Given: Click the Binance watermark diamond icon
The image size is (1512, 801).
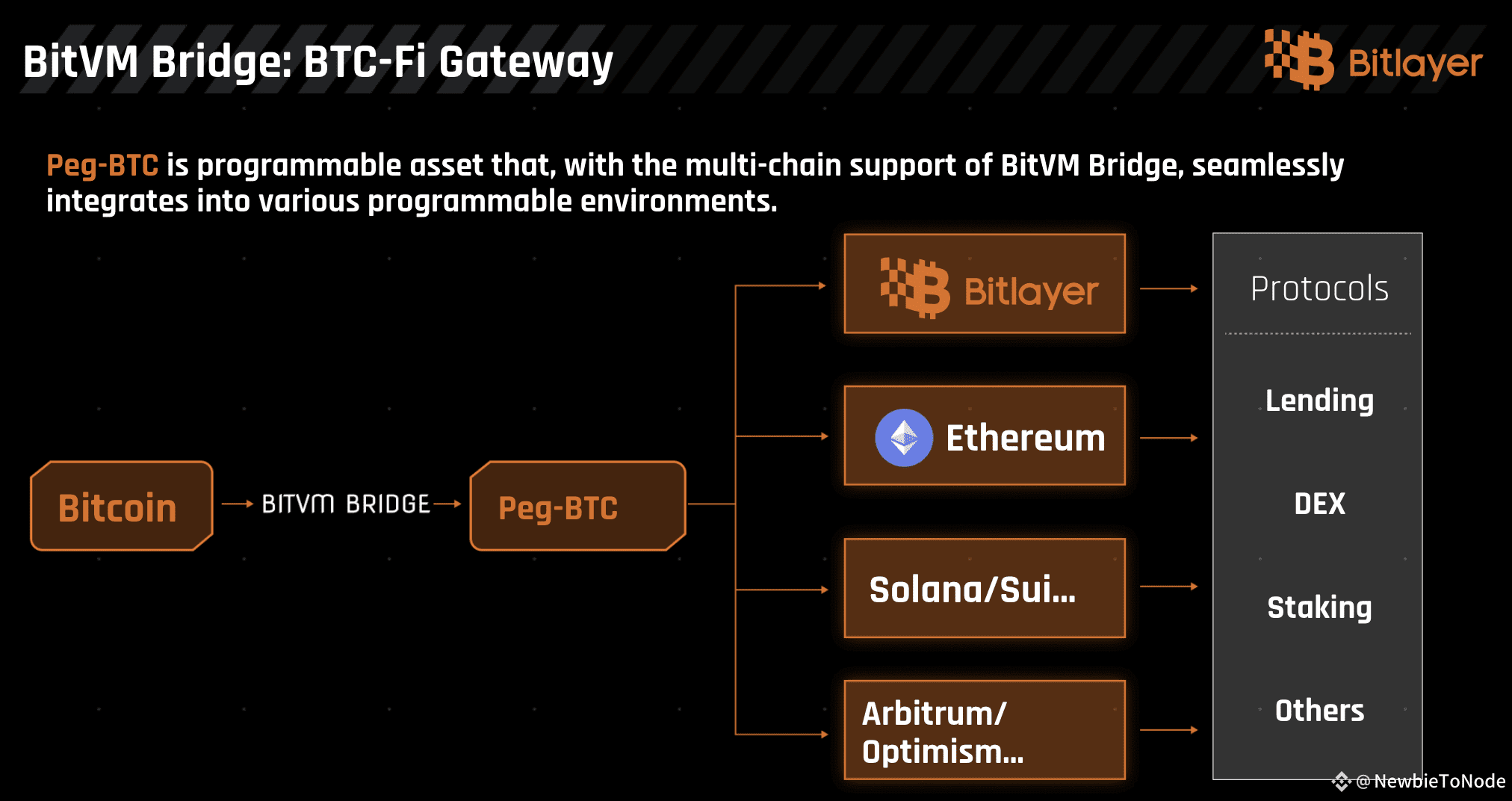Looking at the screenshot, I should pyautogui.click(x=1342, y=782).
